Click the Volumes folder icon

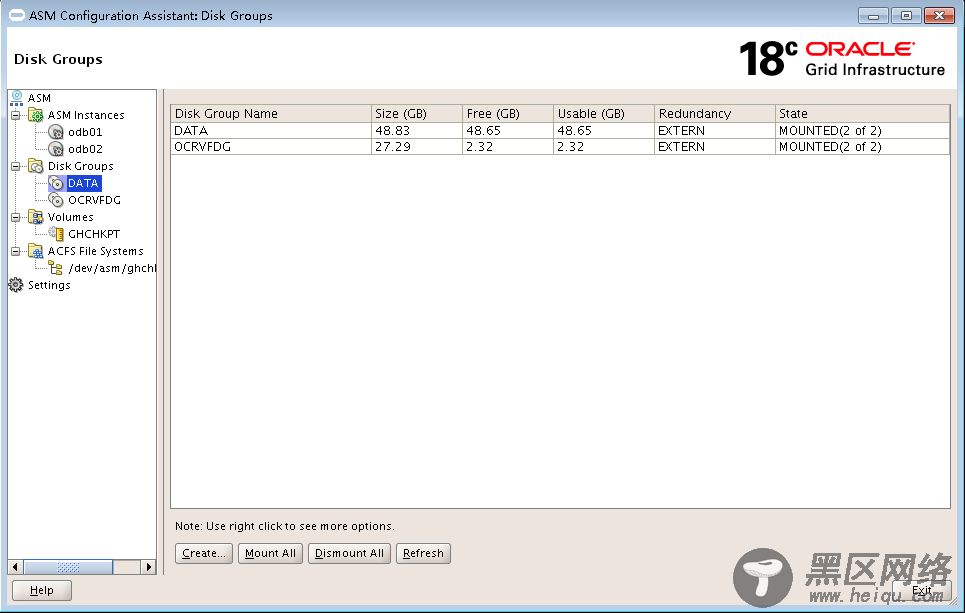coord(36,217)
